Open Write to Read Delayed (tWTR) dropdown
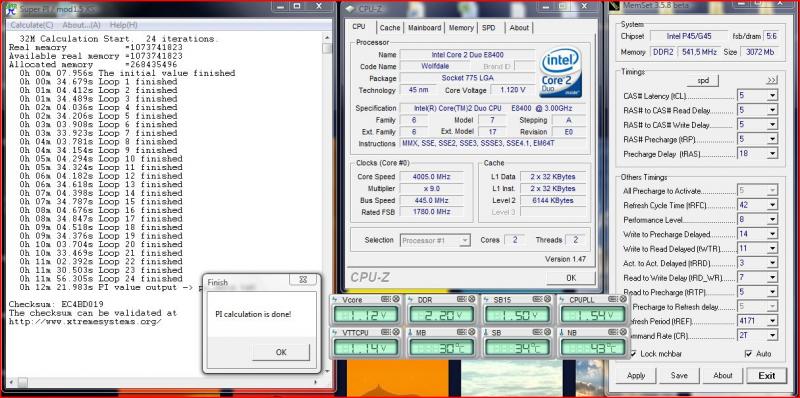The height and width of the screenshot is (398, 800). [x=772, y=248]
